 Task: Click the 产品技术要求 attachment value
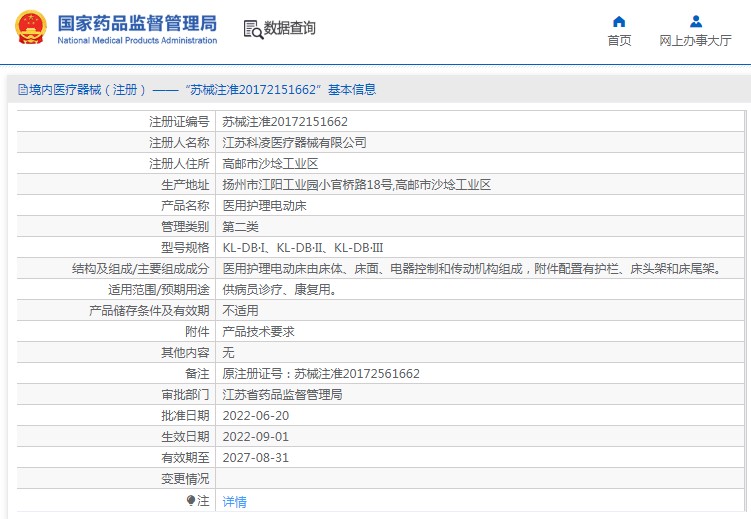point(258,332)
